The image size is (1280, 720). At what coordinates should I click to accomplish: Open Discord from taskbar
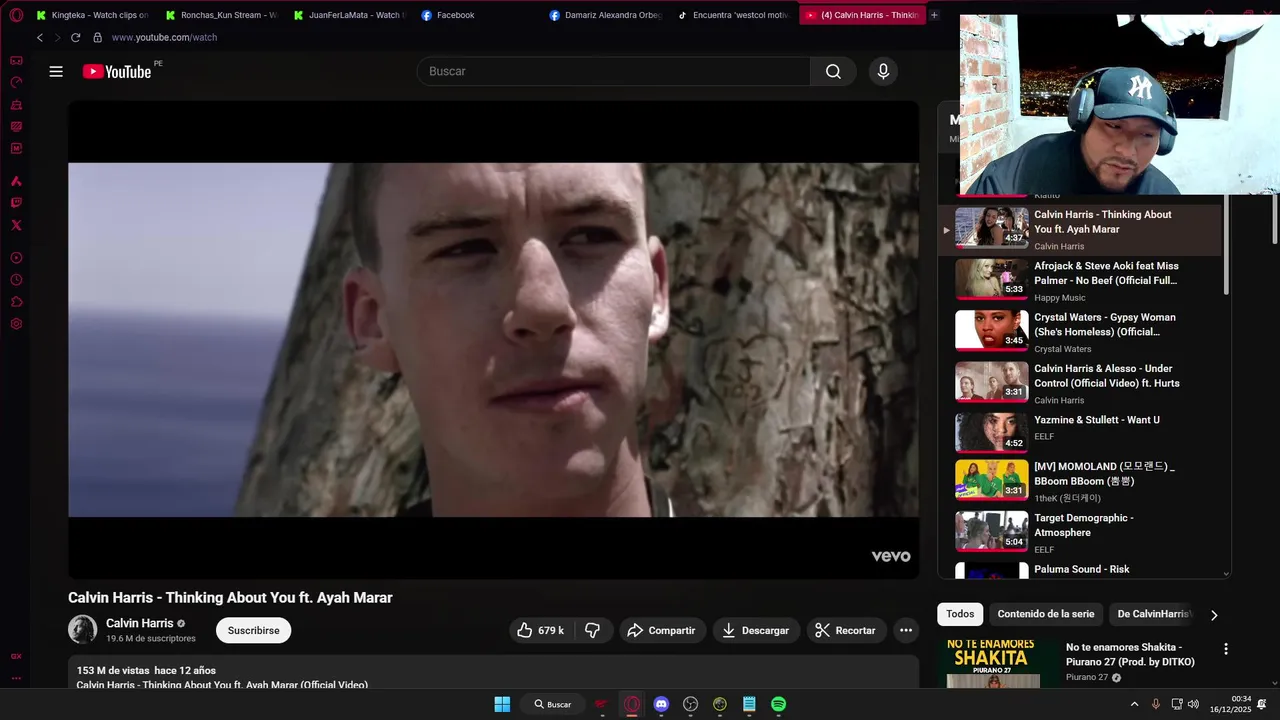point(661,704)
